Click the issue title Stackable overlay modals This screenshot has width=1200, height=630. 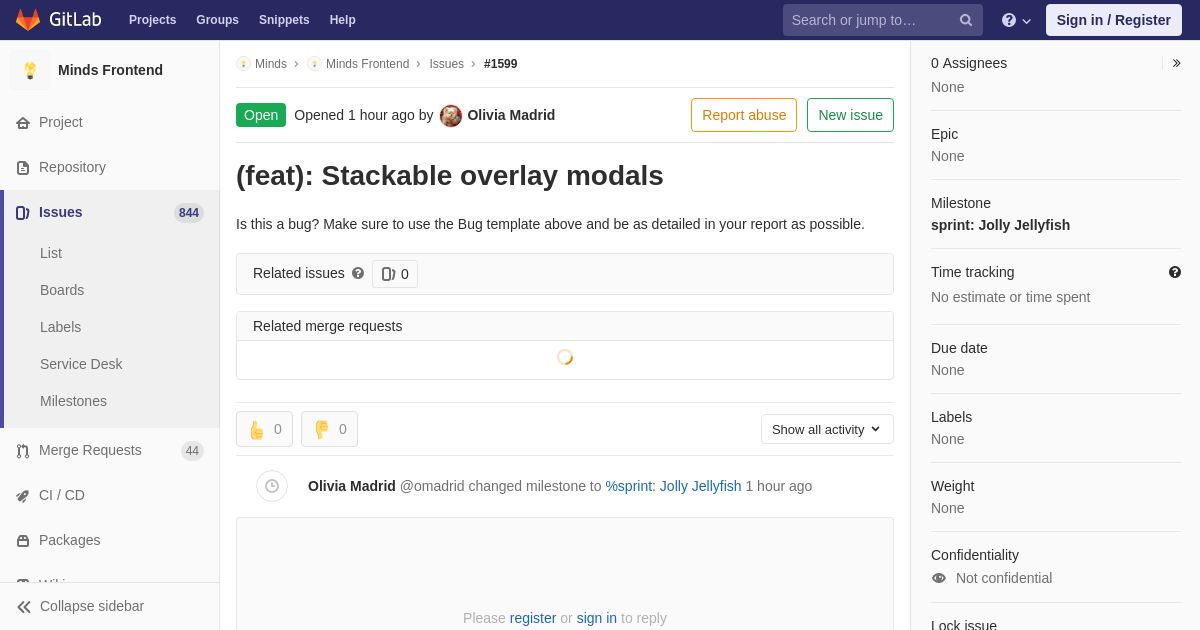coord(450,176)
